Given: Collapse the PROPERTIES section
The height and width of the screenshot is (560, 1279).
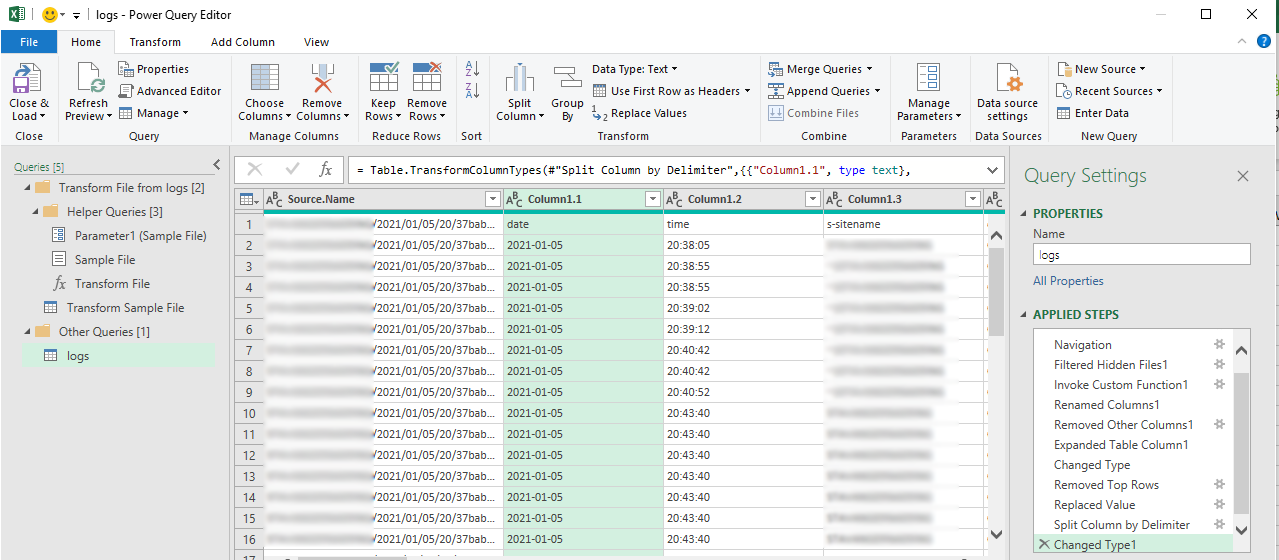Looking at the screenshot, I should pyautogui.click(x=1024, y=213).
